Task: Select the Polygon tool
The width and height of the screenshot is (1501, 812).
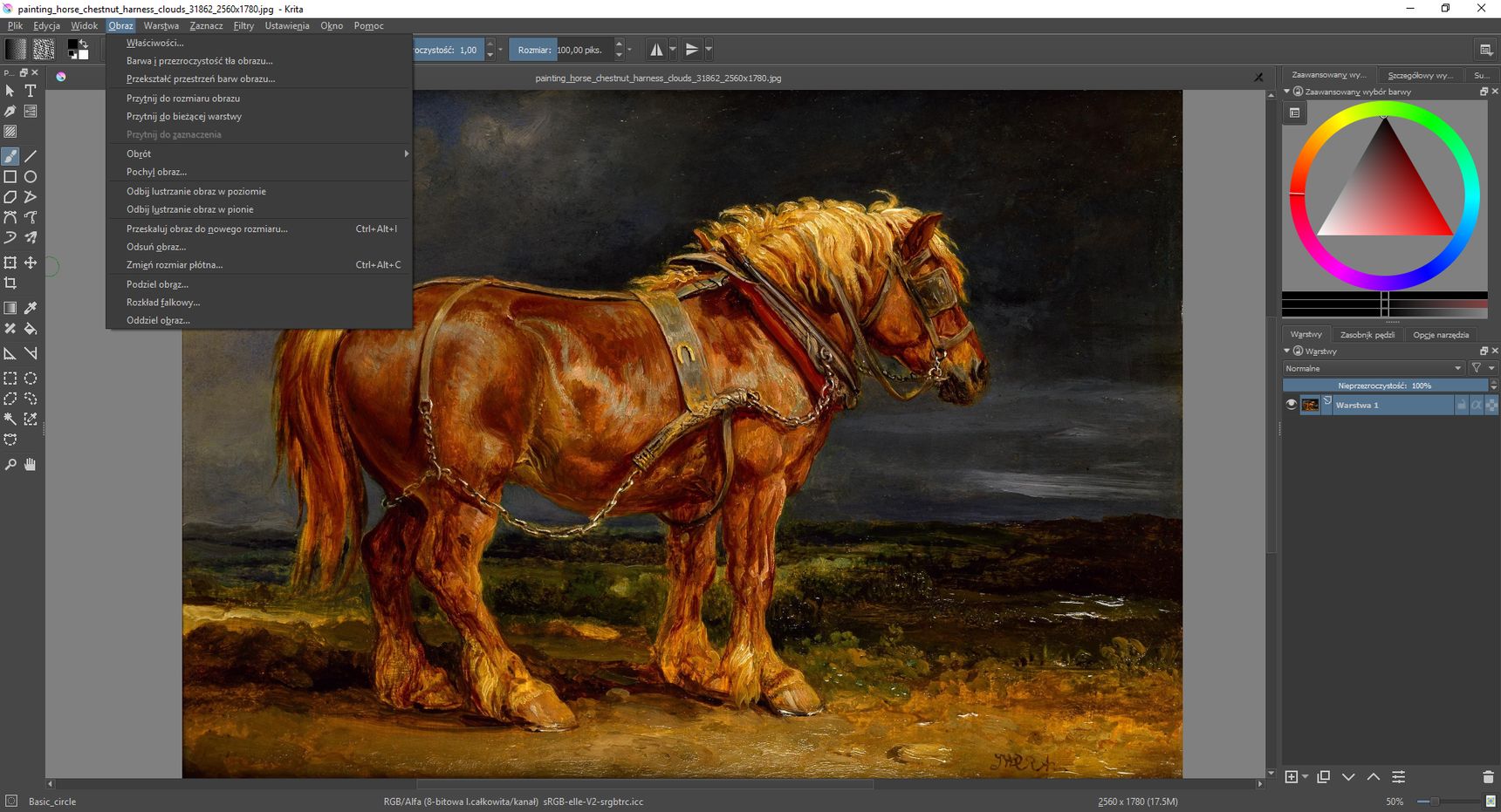Action: pyautogui.click(x=10, y=197)
